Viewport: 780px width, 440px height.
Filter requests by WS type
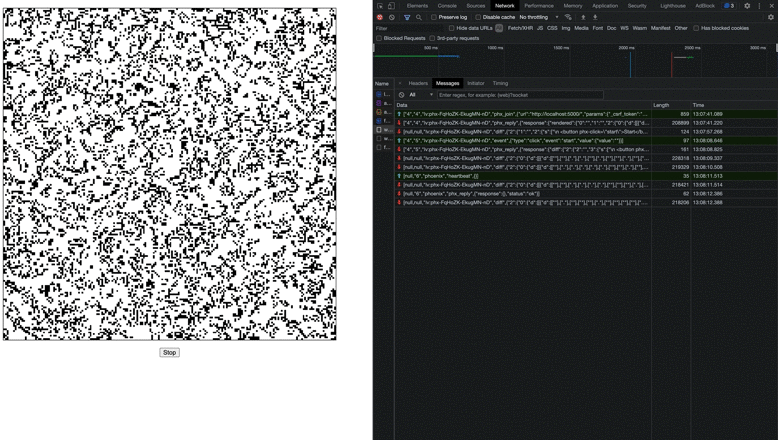tap(624, 28)
